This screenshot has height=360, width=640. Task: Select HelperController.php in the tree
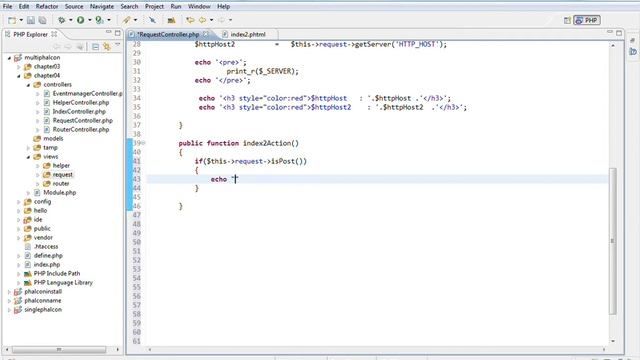coord(81,103)
